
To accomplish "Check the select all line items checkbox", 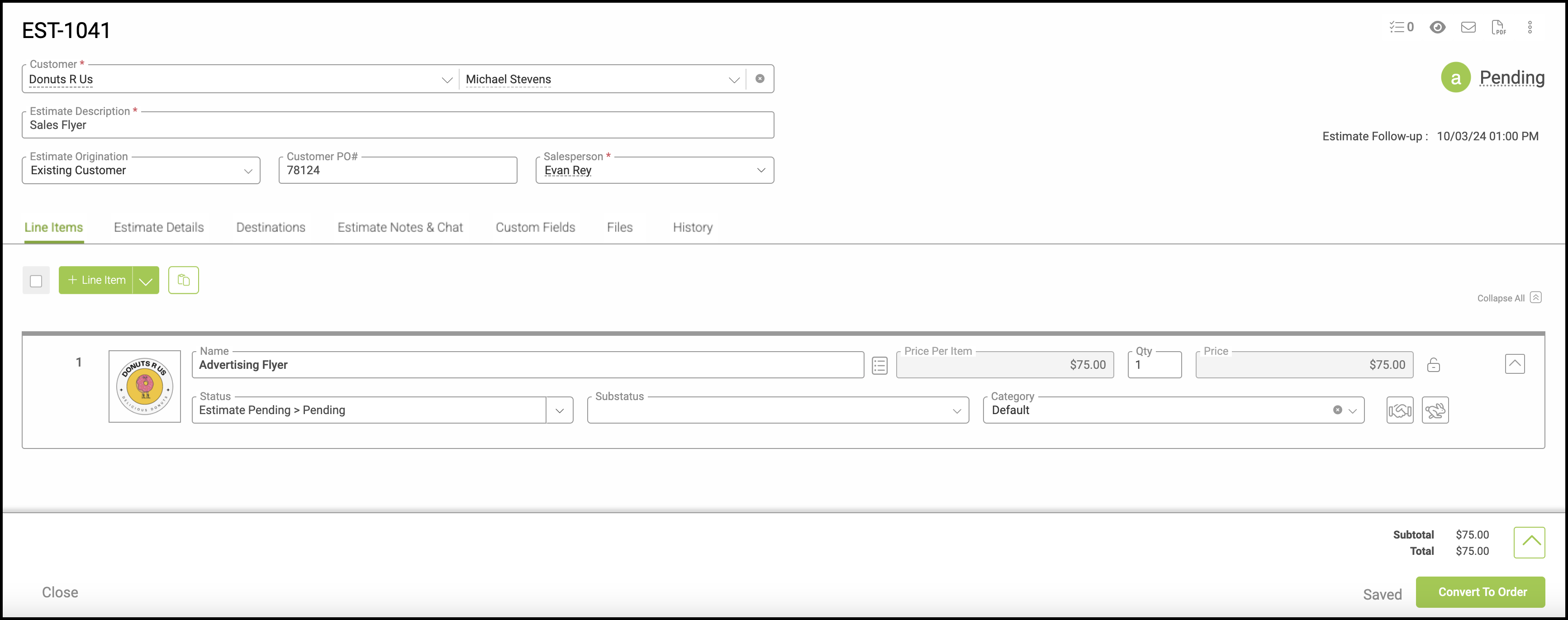I will [x=36, y=281].
